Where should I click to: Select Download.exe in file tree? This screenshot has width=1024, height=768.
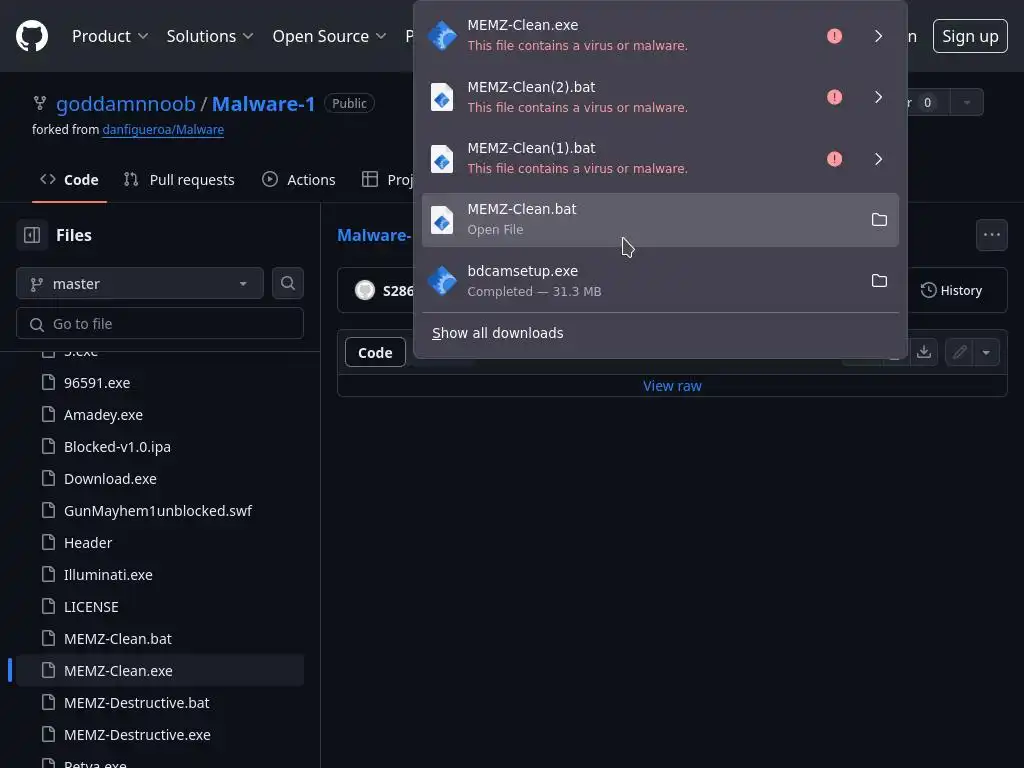pos(160,479)
